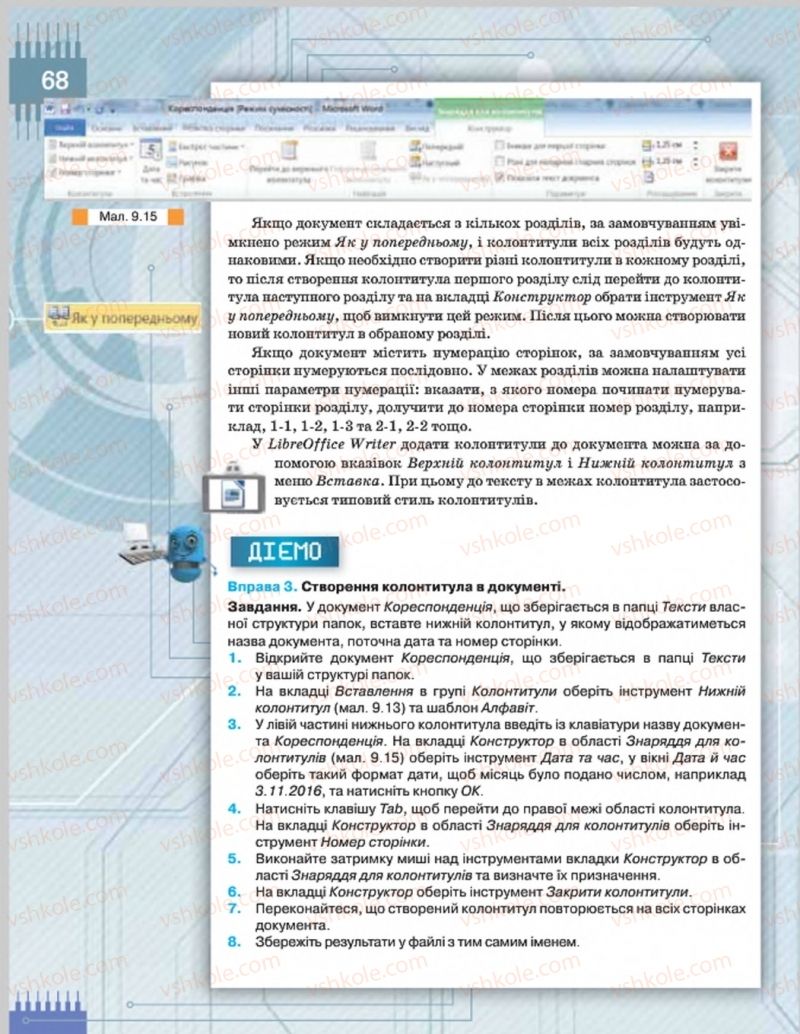Switch to the Вигляд tab
The width and height of the screenshot is (800, 1034).
pos(417,128)
